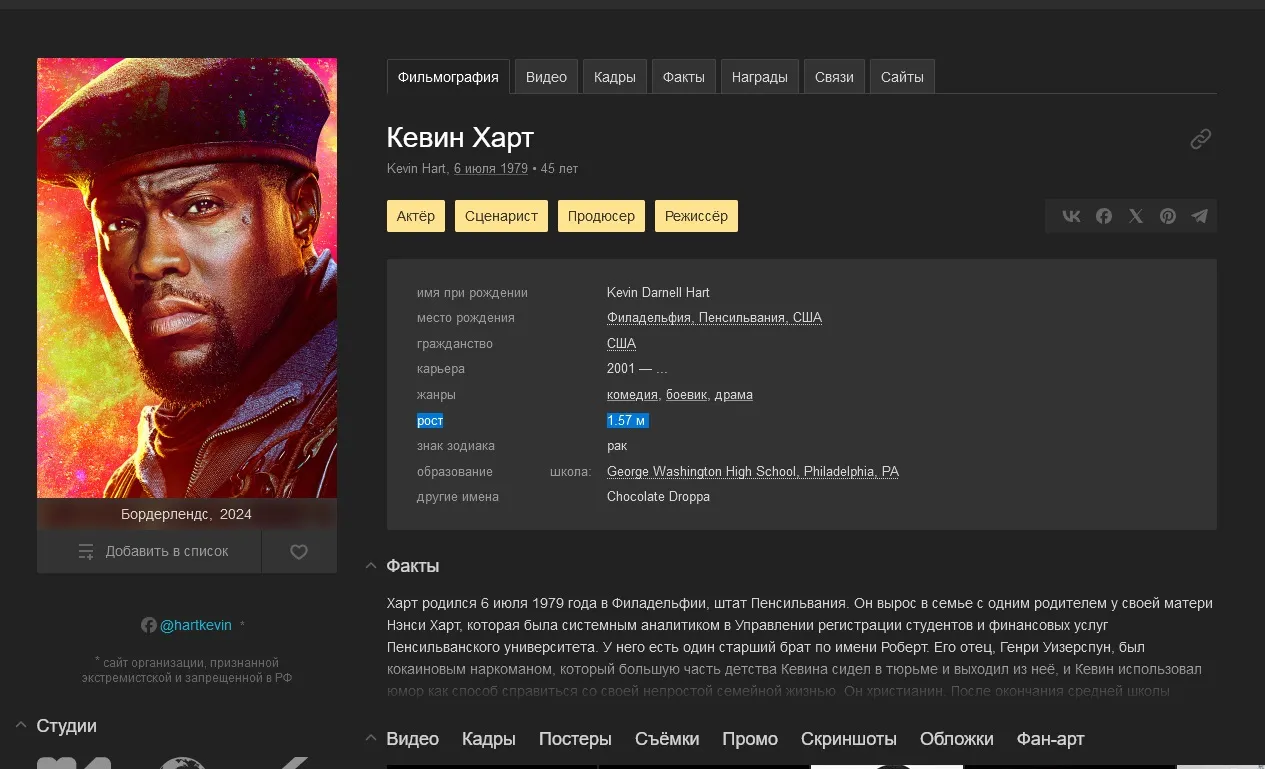Collapse the Факты section chevron
The image size is (1265, 769).
coord(371,566)
